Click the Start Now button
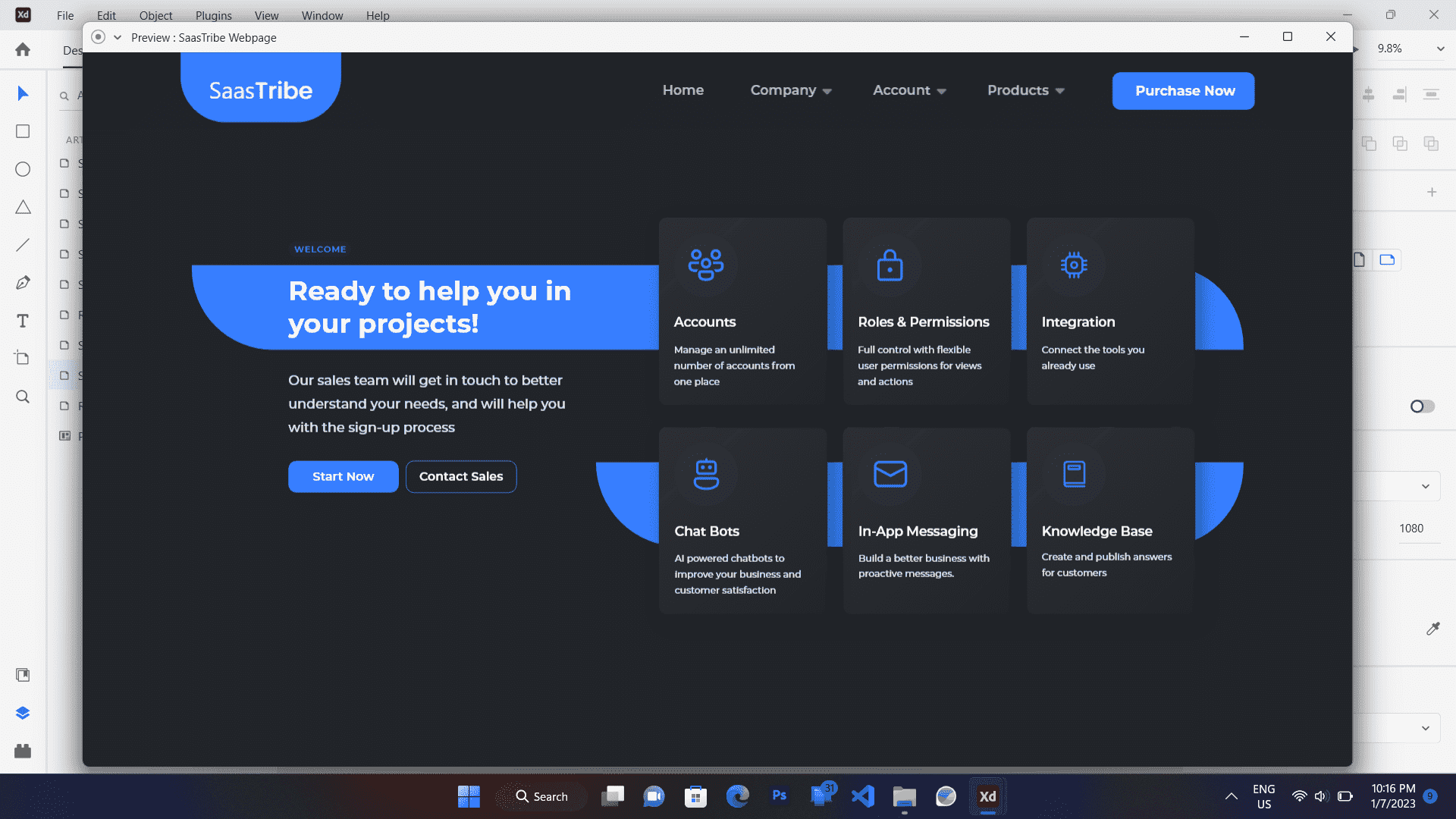Image resolution: width=1456 pixels, height=819 pixels. click(x=343, y=476)
